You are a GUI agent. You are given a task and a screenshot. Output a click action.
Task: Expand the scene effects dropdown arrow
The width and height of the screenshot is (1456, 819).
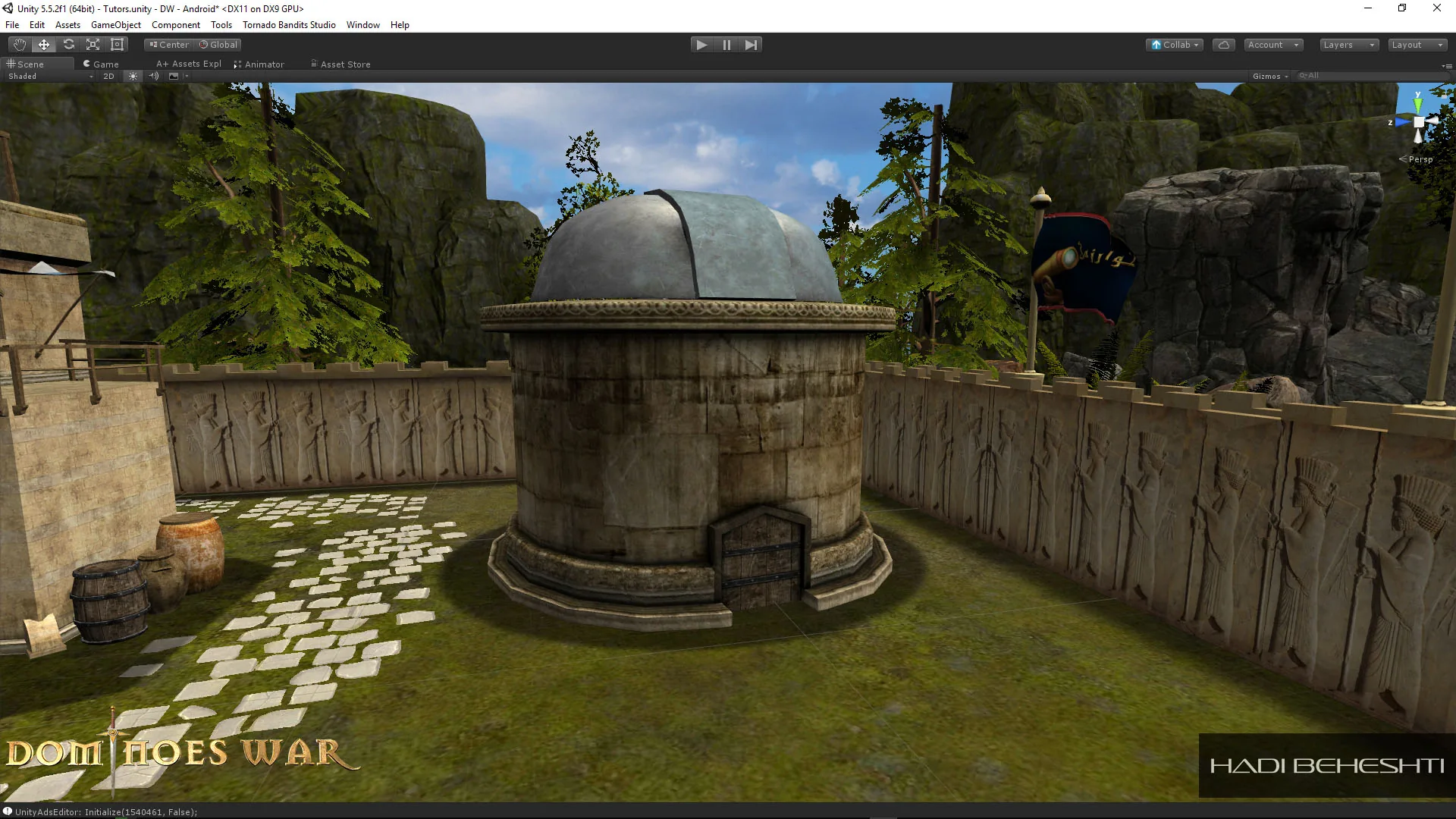[x=186, y=76]
